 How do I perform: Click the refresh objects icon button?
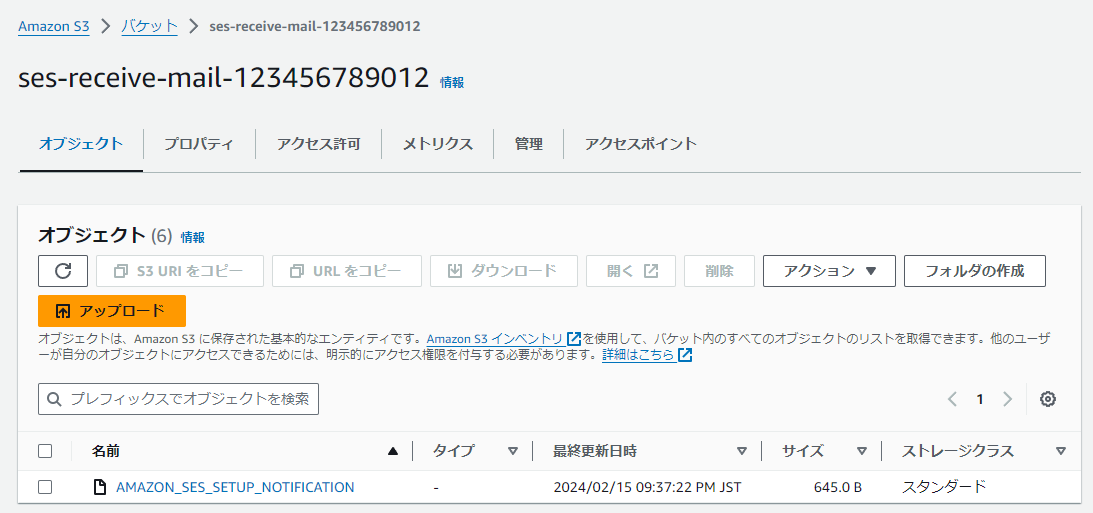coord(63,271)
